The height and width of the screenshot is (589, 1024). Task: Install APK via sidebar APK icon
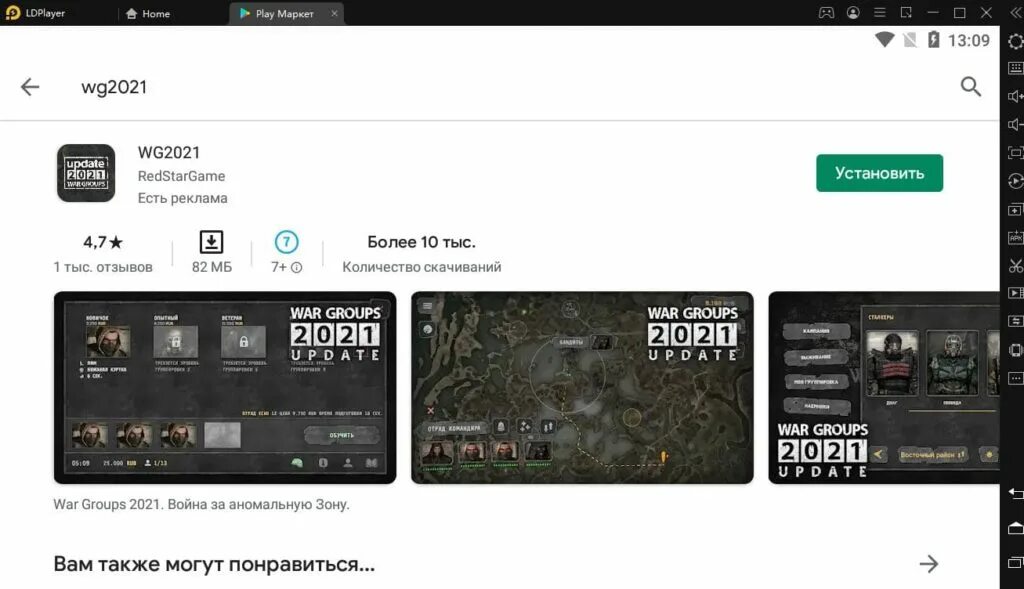(1016, 238)
